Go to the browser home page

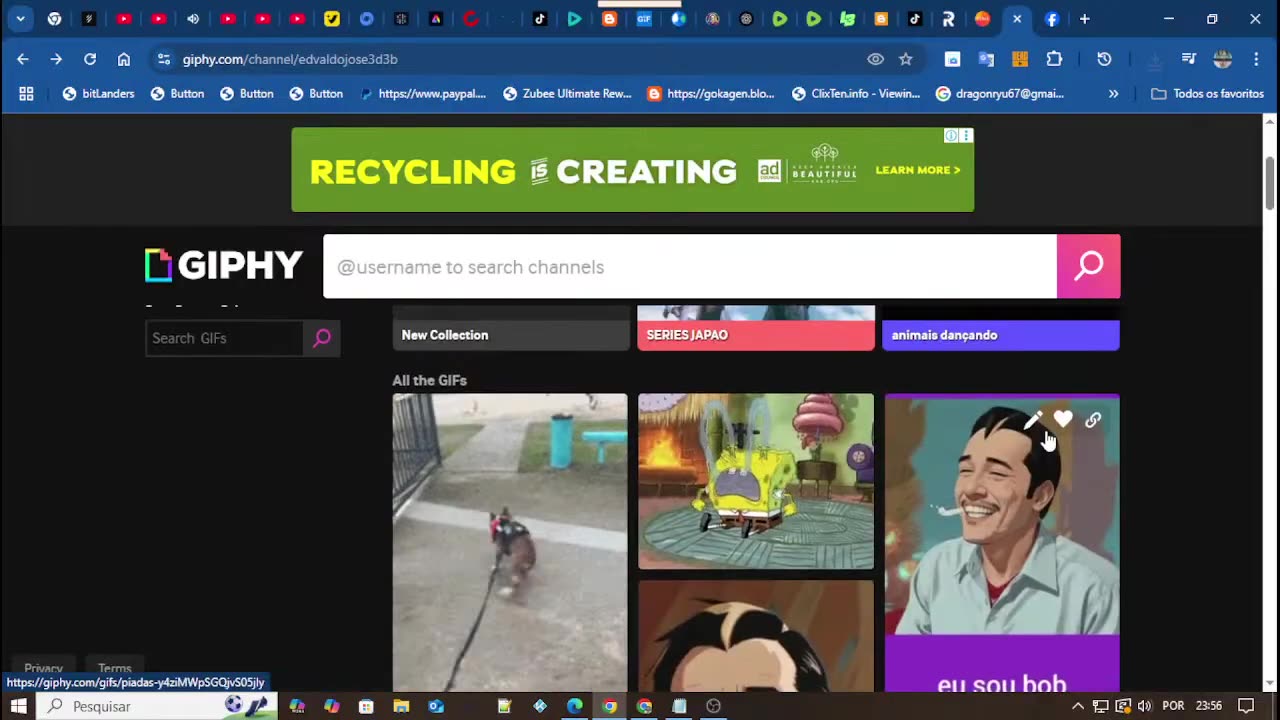(x=124, y=59)
